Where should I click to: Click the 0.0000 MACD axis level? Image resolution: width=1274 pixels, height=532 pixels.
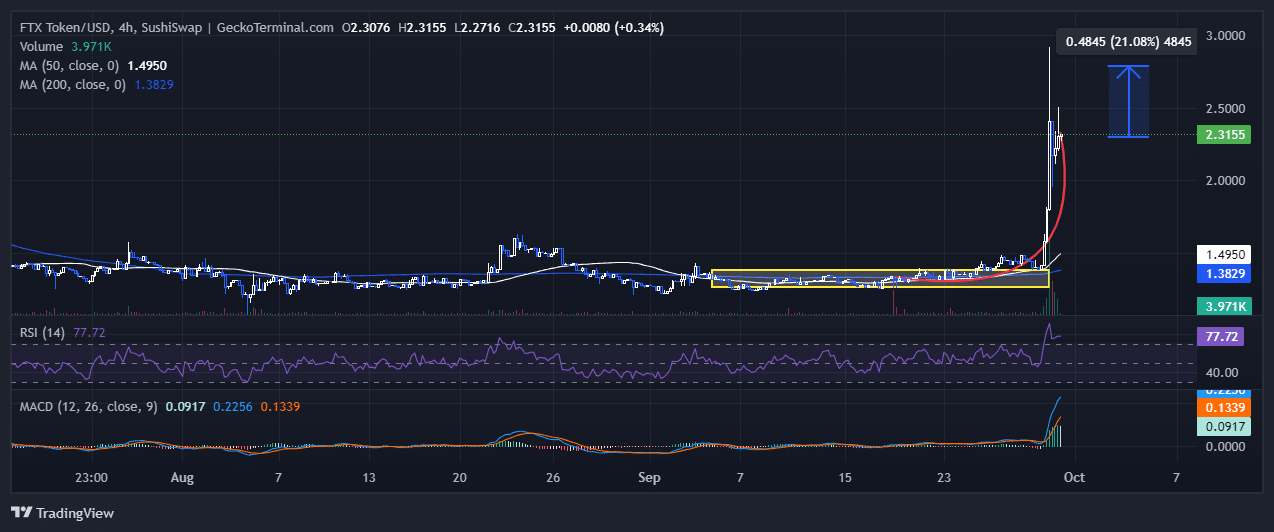click(1225, 447)
